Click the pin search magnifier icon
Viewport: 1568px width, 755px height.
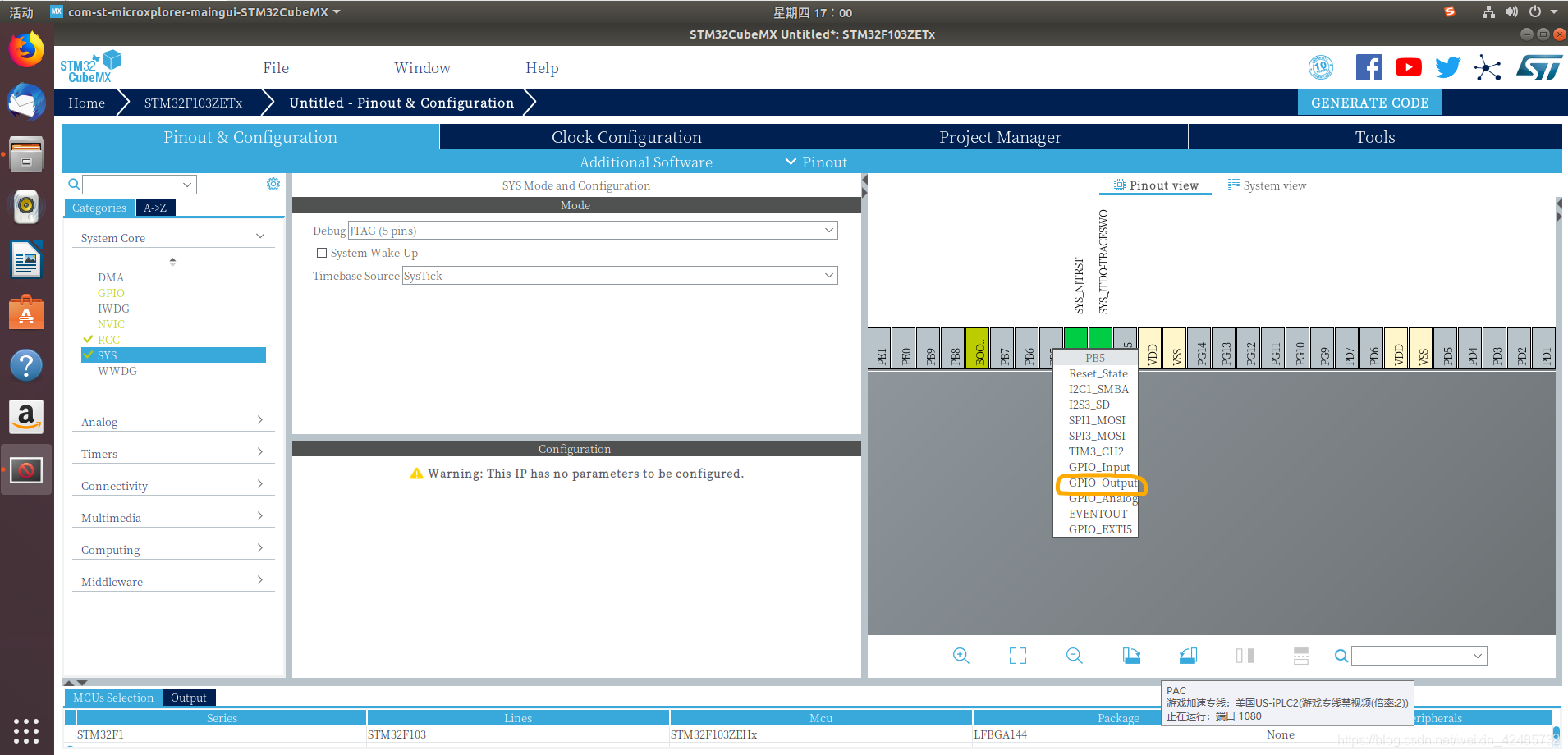[1341, 656]
